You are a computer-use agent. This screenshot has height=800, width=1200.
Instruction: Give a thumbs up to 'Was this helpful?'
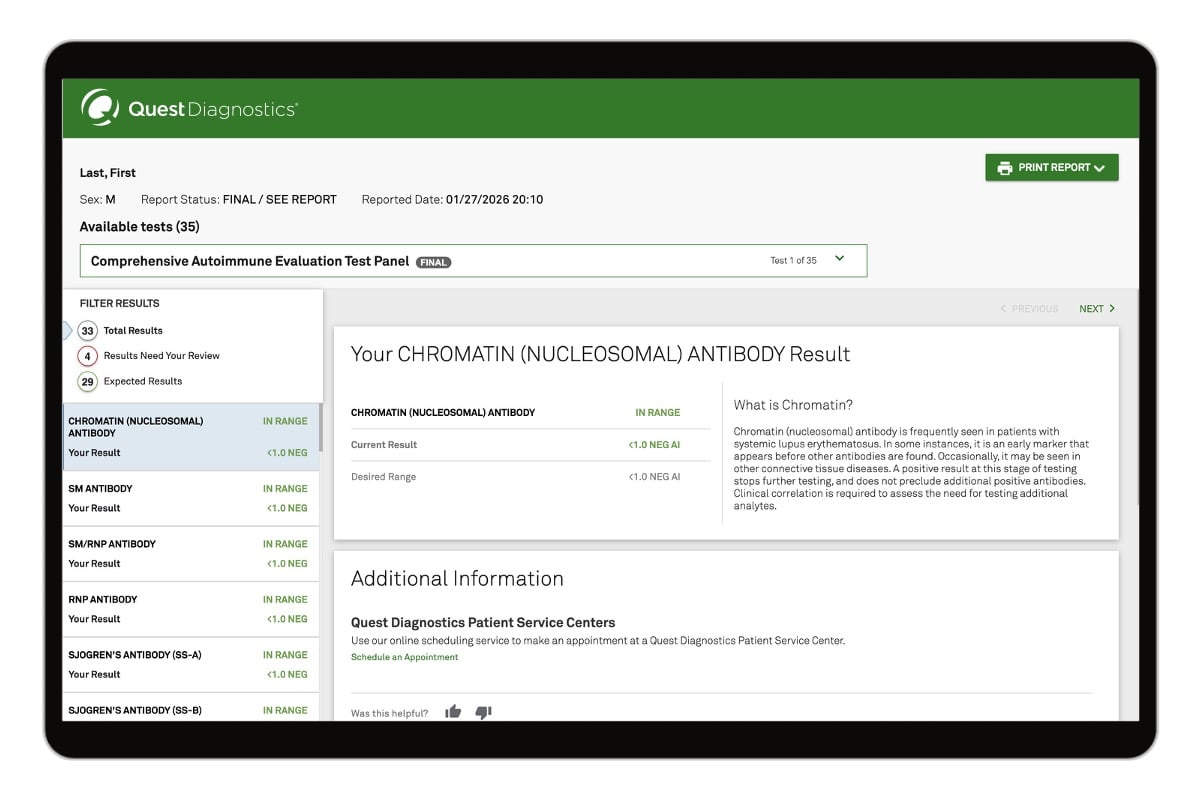(x=452, y=710)
